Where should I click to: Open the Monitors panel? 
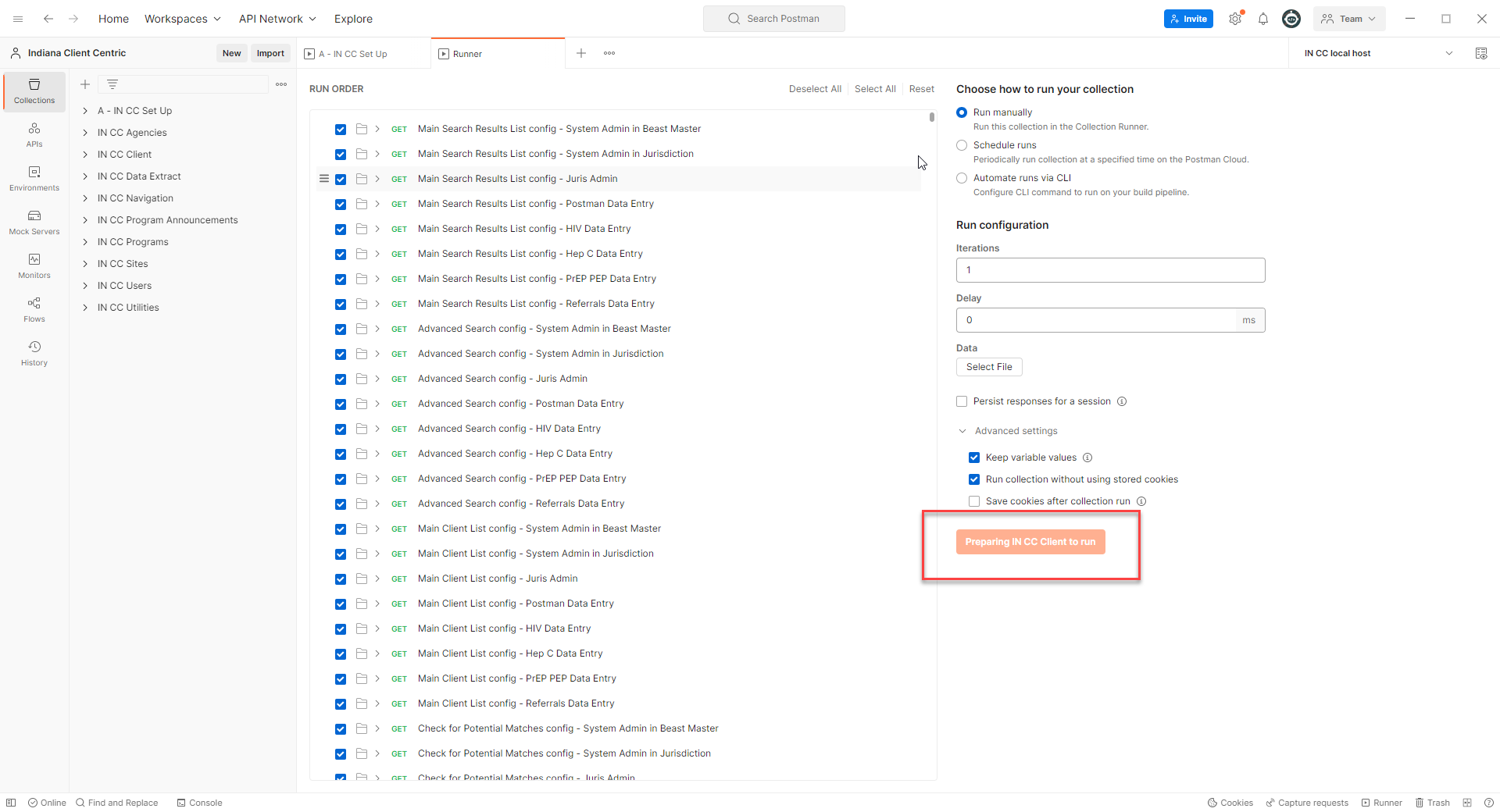coord(34,266)
